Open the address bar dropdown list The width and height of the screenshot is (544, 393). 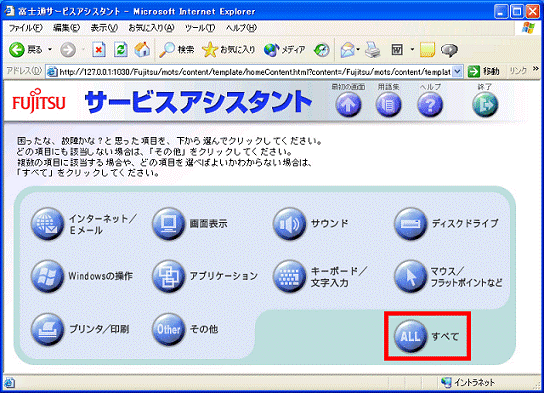pos(458,71)
